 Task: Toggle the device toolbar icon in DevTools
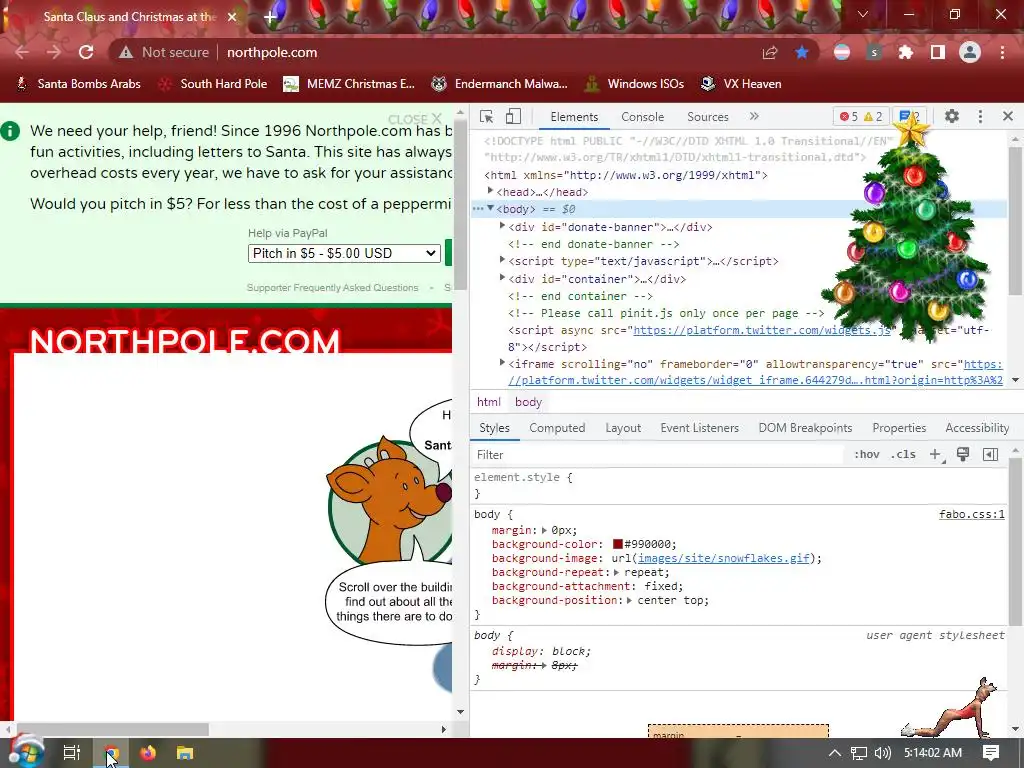[x=513, y=116]
